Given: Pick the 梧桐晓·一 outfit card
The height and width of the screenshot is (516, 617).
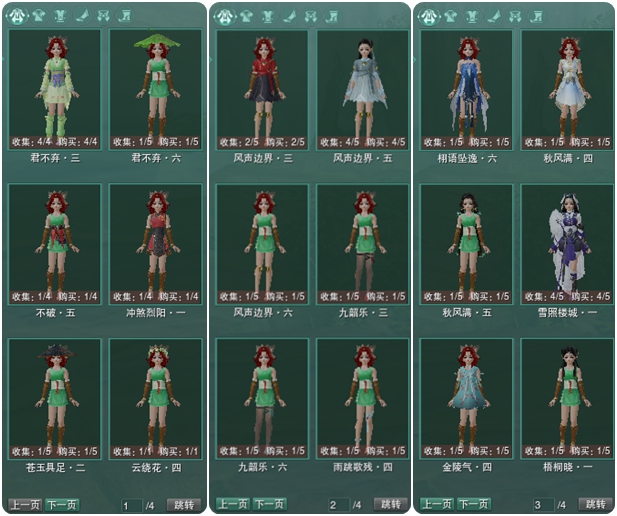Looking at the screenshot, I should (567, 398).
